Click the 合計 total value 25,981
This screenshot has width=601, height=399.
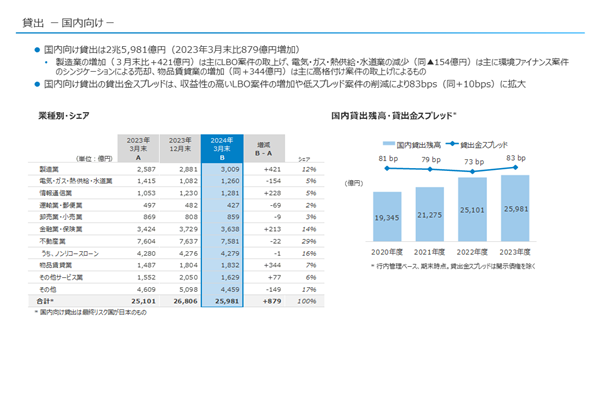pyautogui.click(x=227, y=301)
